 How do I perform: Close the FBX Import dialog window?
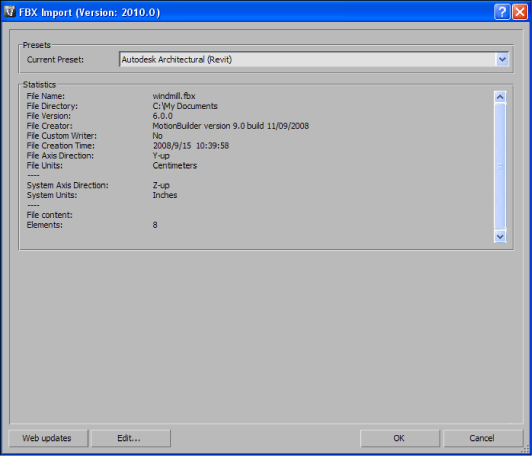(x=520, y=12)
